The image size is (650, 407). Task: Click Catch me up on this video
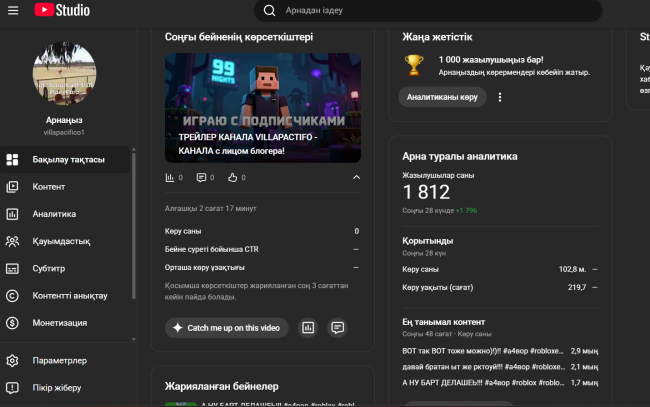(227, 328)
